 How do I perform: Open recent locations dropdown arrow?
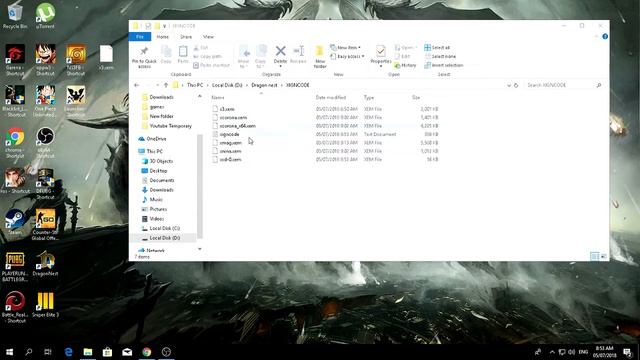(157, 85)
